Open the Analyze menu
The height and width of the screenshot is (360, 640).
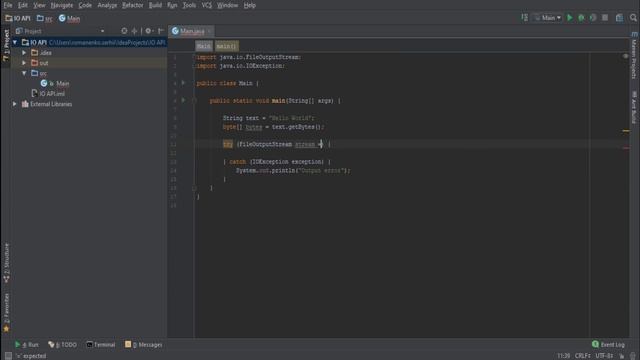(107, 5)
